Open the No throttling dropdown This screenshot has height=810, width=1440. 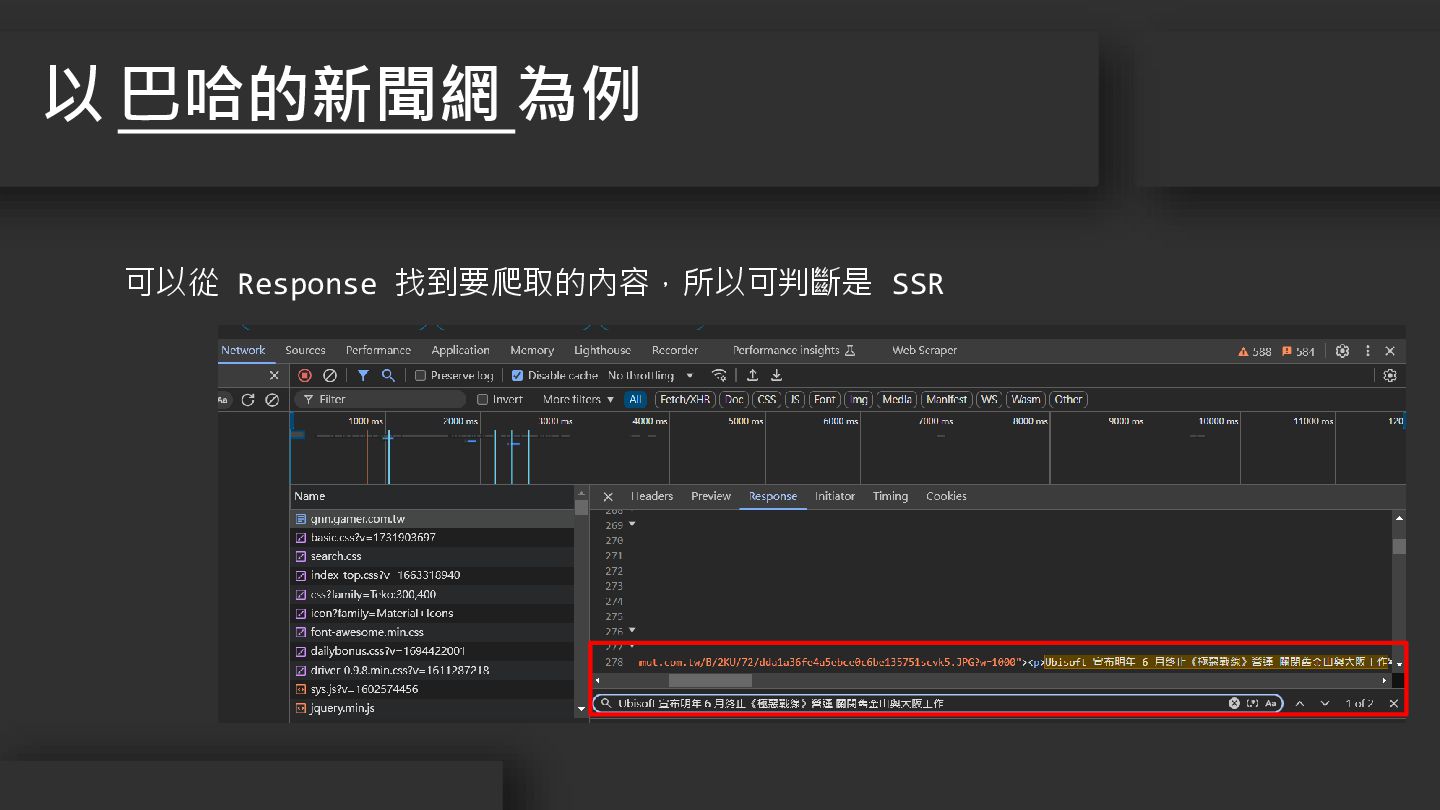(x=650, y=376)
